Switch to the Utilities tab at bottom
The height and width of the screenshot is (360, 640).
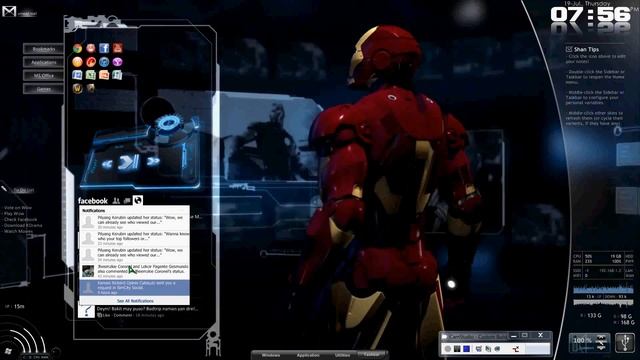[x=342, y=356]
